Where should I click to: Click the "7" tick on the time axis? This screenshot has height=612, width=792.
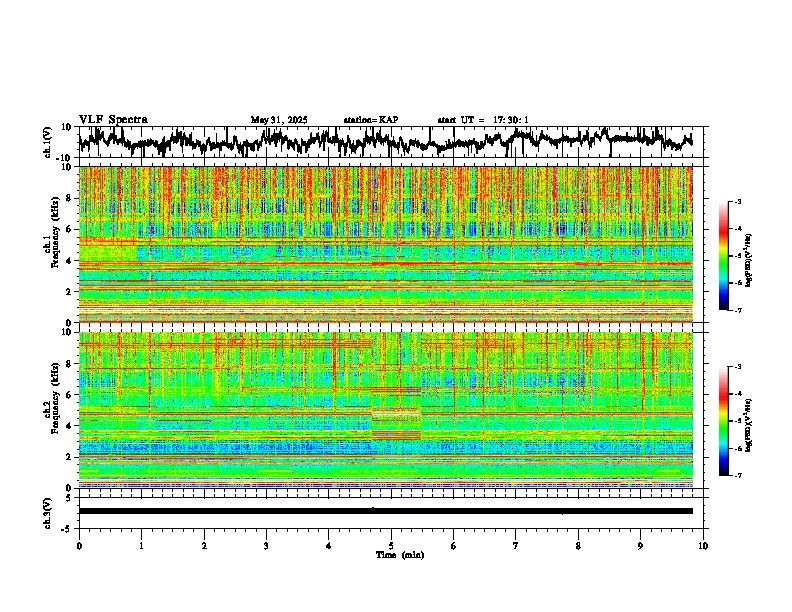click(x=516, y=546)
